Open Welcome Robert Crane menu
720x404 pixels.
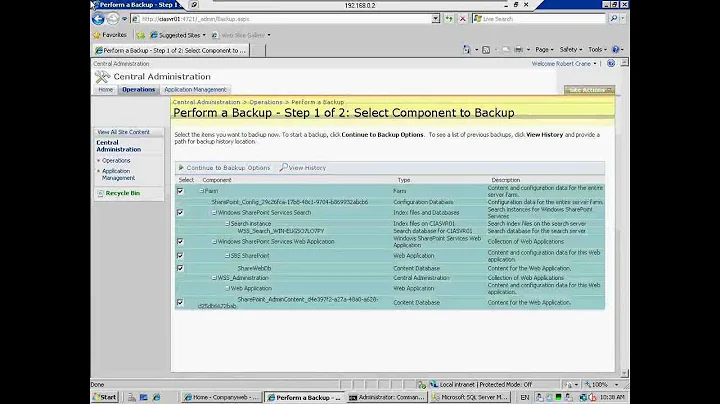point(564,64)
